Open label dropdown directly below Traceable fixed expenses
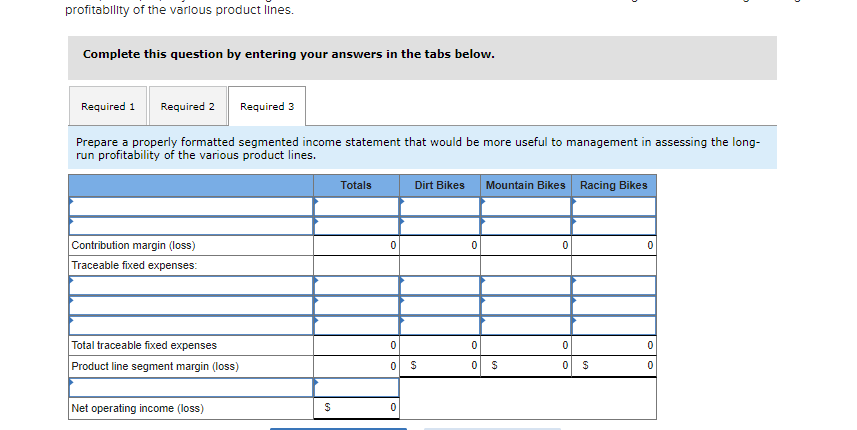The image size is (857, 430). pyautogui.click(x=191, y=285)
